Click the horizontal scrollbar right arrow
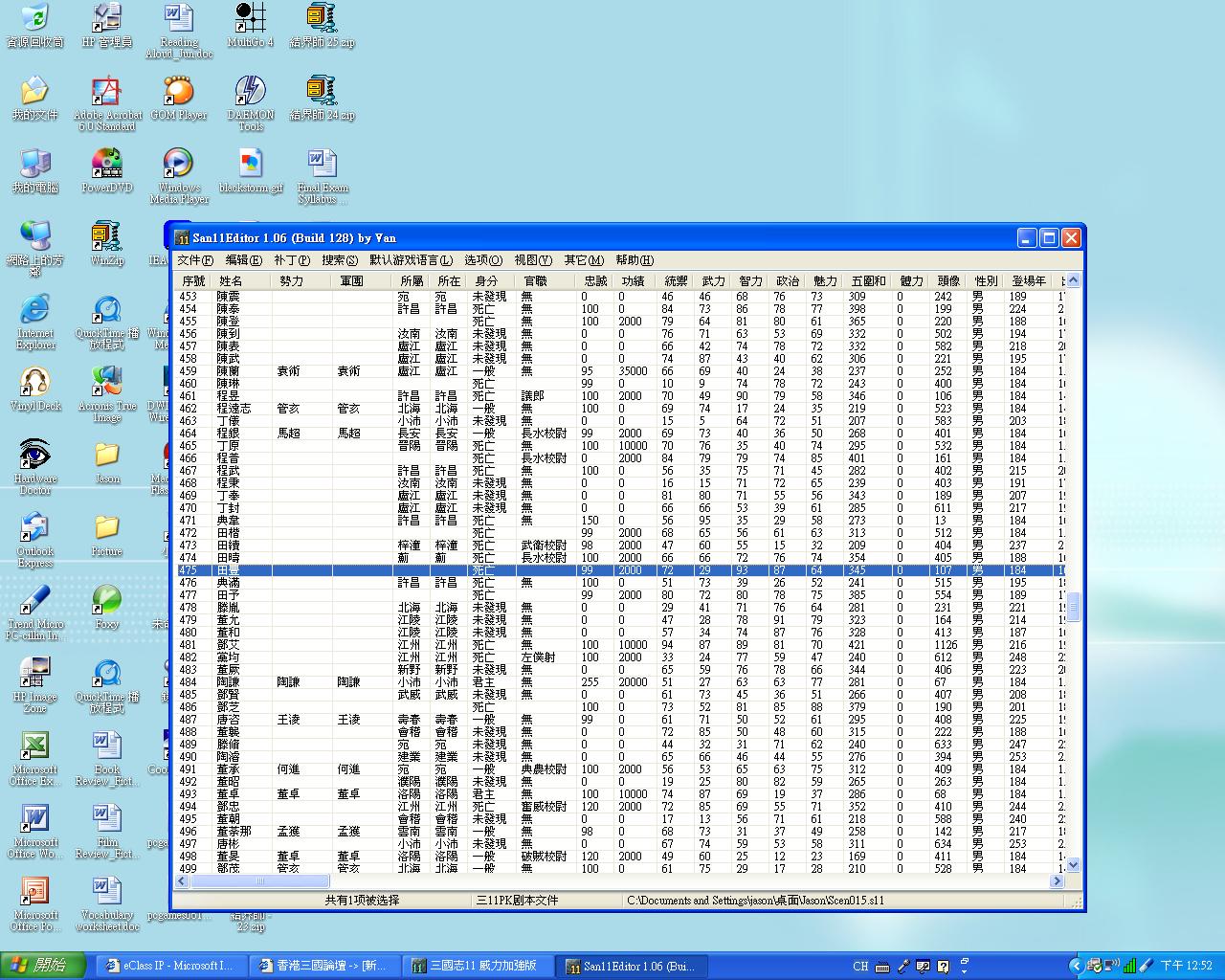1225x980 pixels. click(x=1058, y=880)
